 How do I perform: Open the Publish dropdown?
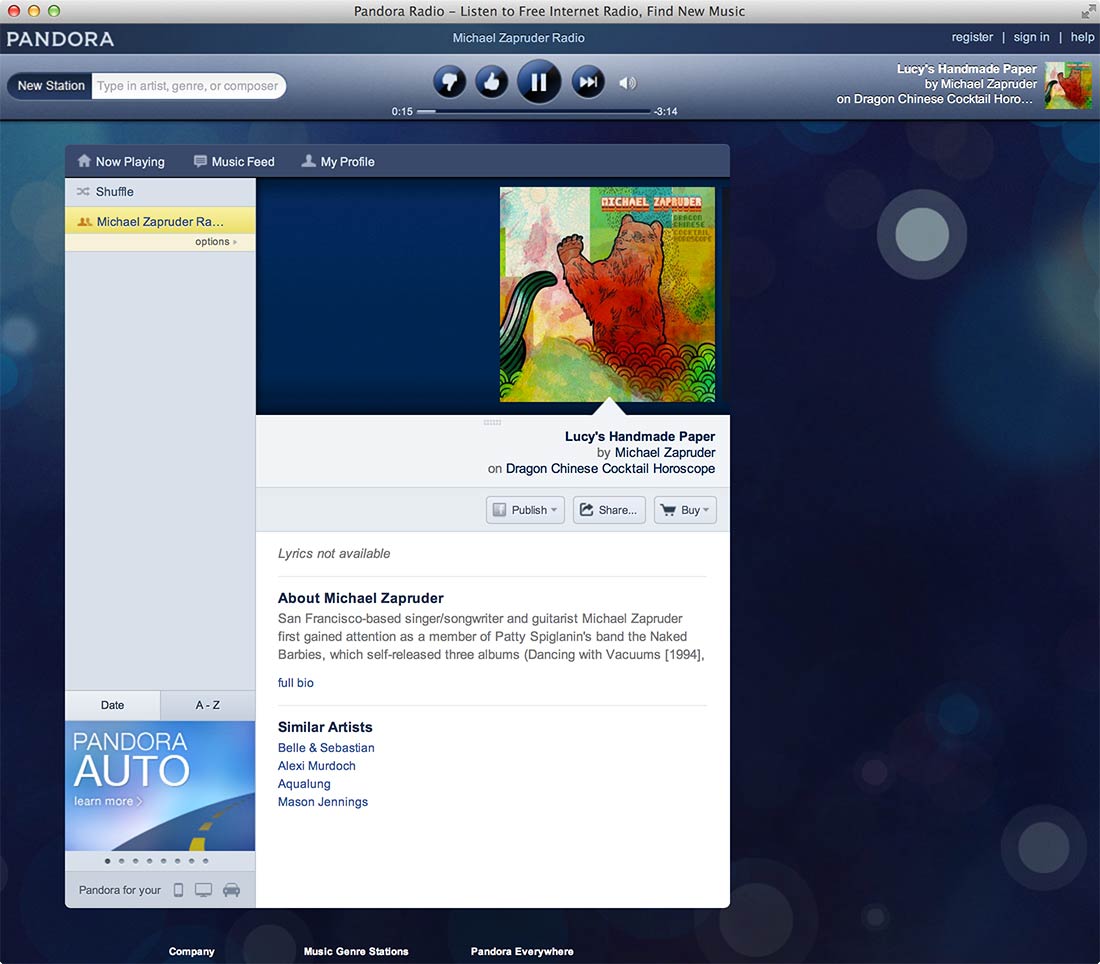525,510
